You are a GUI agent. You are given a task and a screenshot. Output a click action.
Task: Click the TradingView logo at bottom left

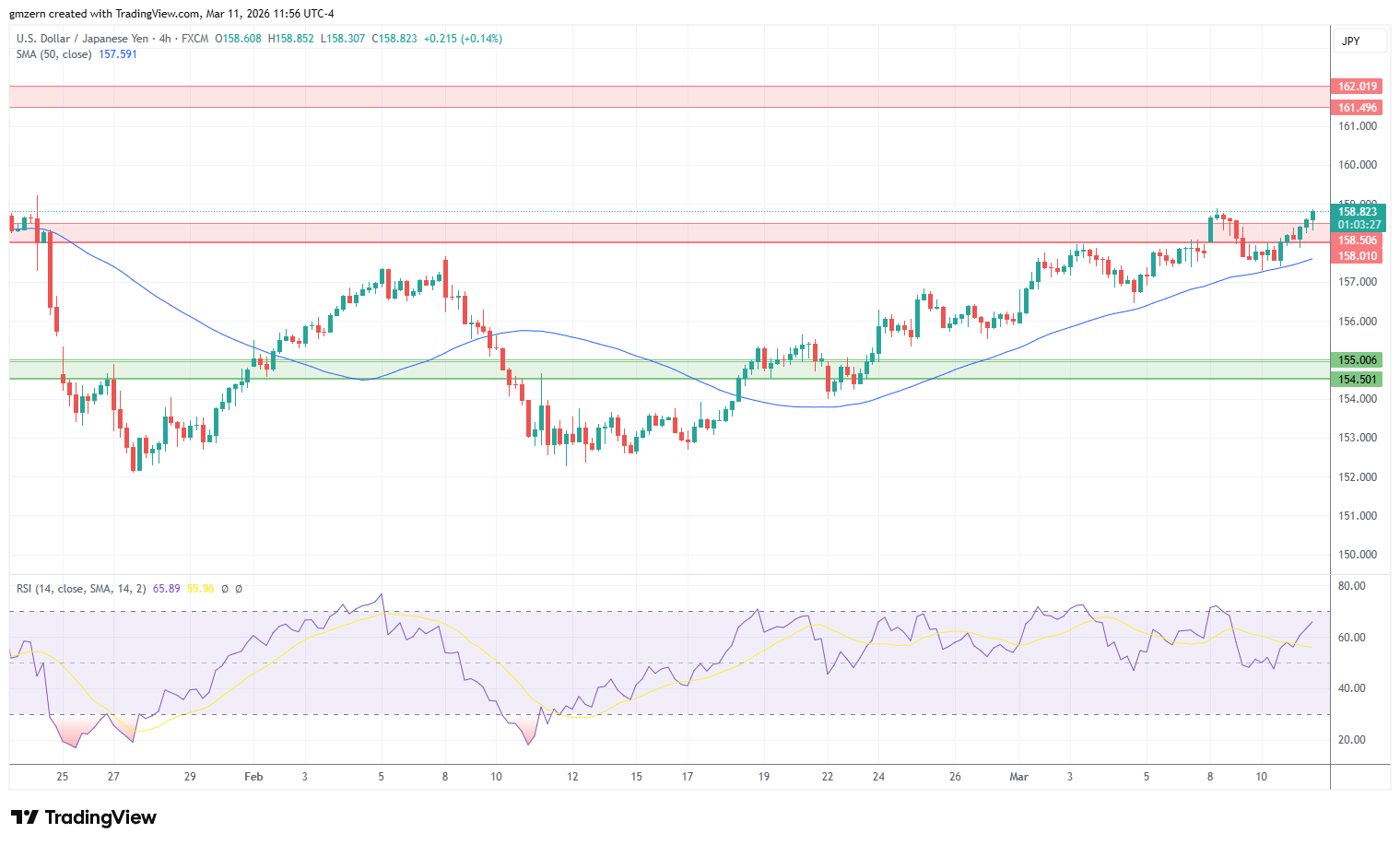tap(83, 817)
